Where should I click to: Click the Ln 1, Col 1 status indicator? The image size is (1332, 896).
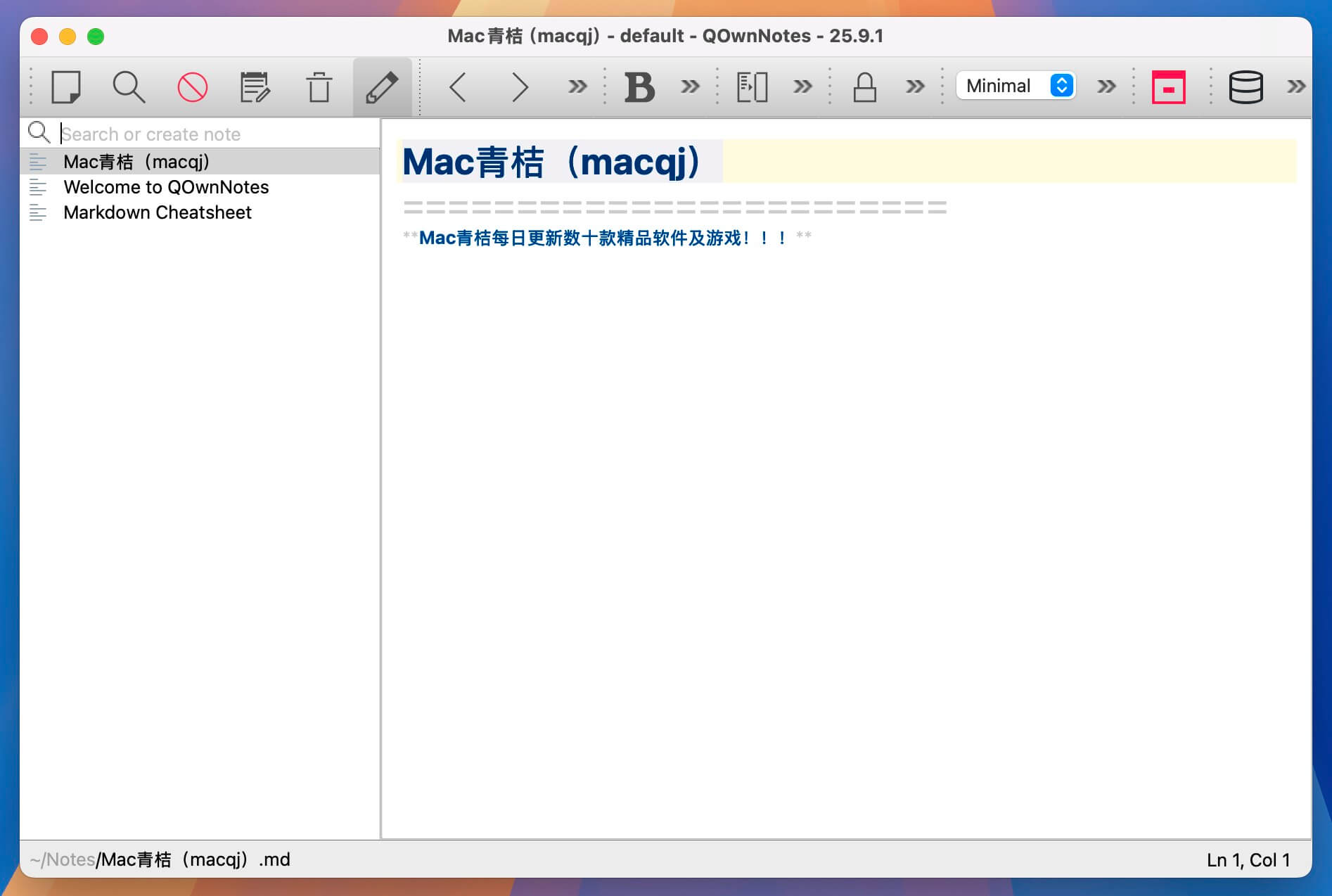(1248, 860)
